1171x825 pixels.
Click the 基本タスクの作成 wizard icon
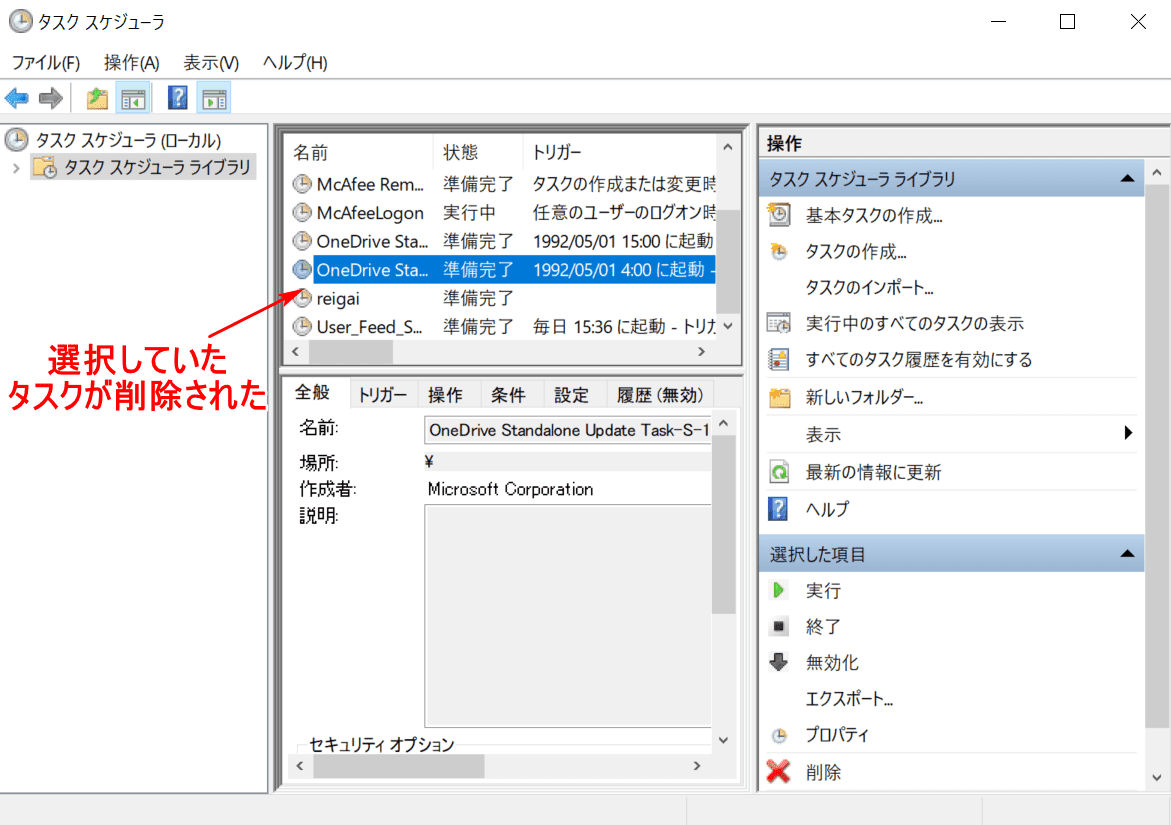click(779, 215)
